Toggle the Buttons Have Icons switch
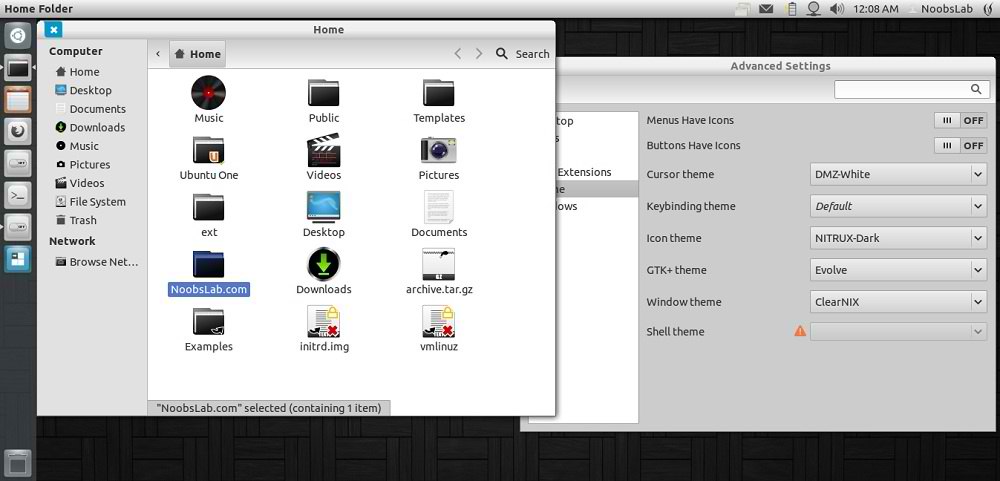Viewport: 1000px width, 481px height. (x=960, y=145)
